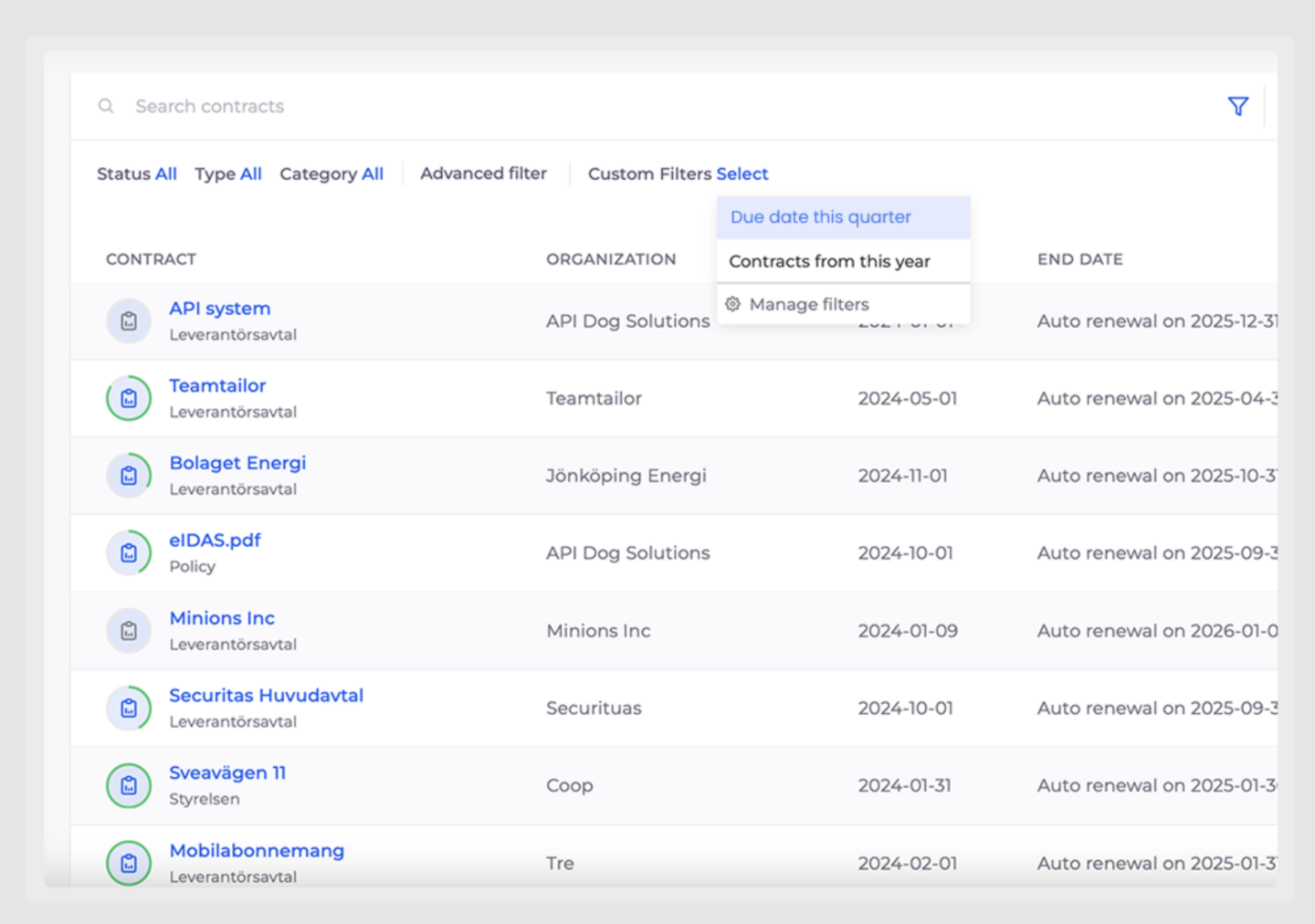The height and width of the screenshot is (924, 1315).
Task: Click the Mobilabonnemang contract icon
Action: click(129, 863)
